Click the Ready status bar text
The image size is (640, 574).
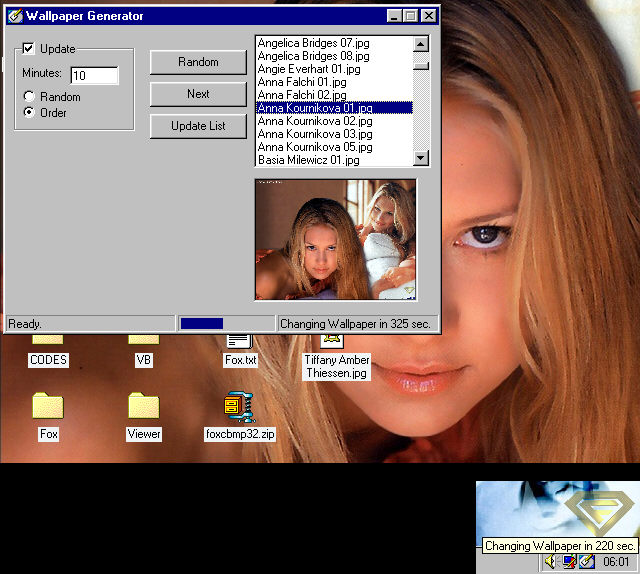[24, 324]
